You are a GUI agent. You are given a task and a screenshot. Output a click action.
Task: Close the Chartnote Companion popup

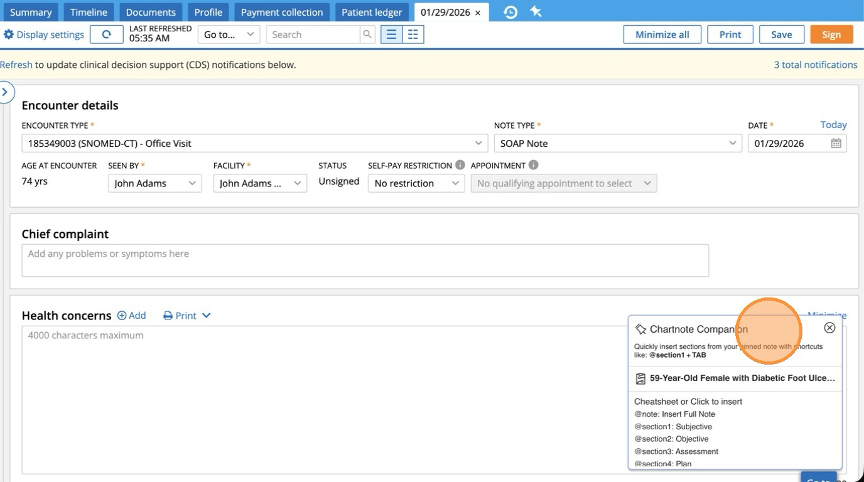pos(829,328)
